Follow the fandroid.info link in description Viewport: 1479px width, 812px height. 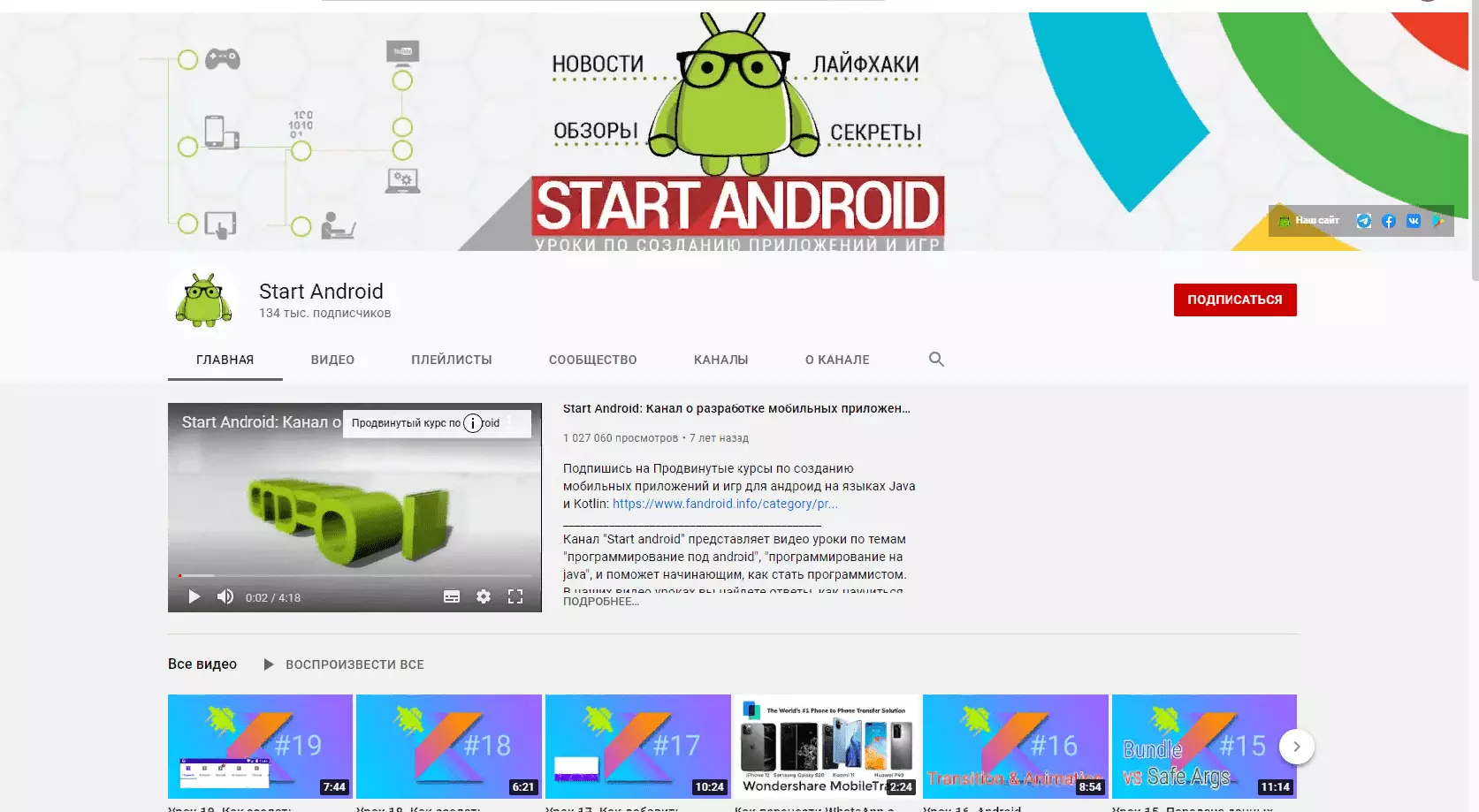[x=724, y=504]
